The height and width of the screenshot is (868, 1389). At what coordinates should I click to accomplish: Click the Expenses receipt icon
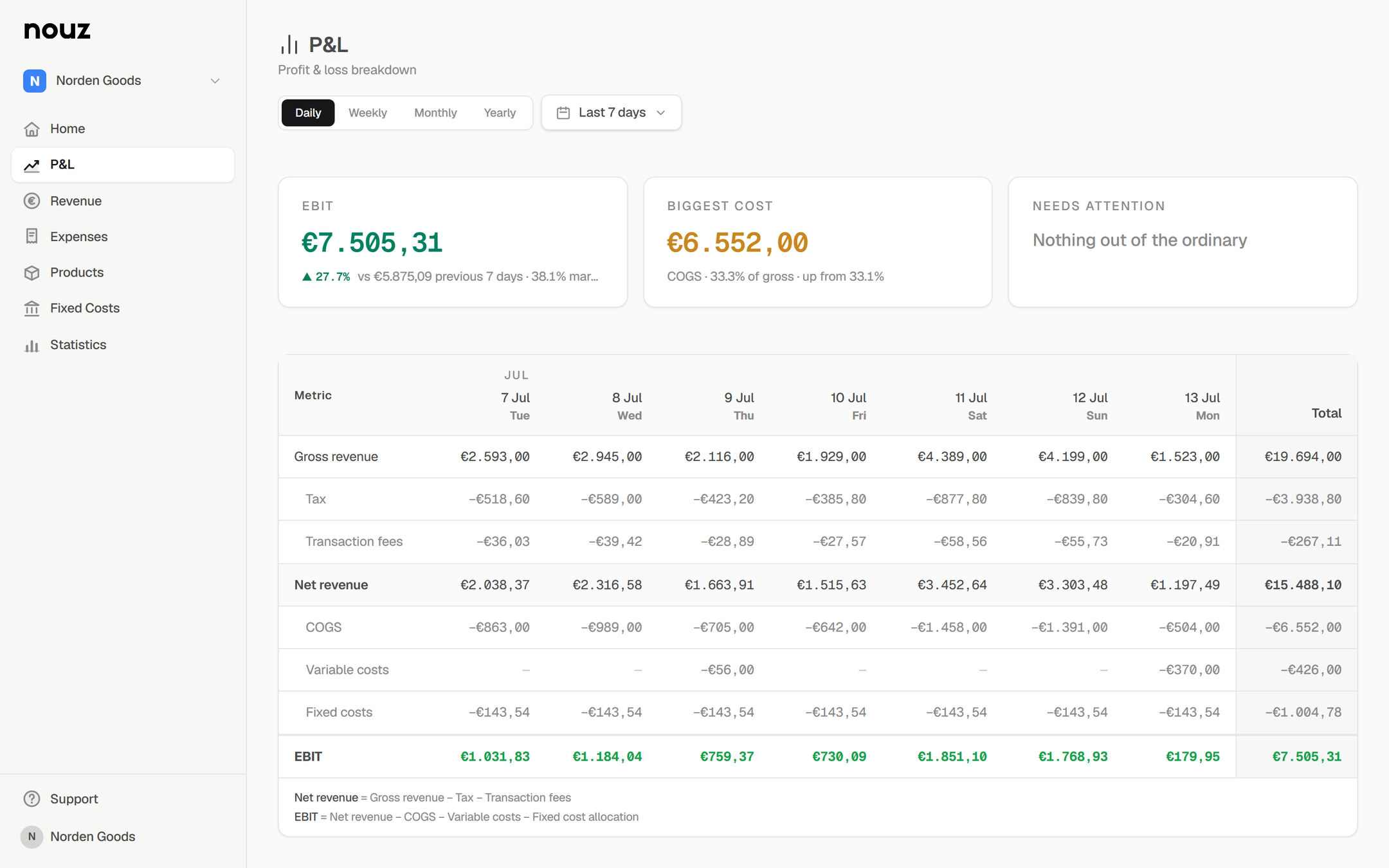pos(32,237)
